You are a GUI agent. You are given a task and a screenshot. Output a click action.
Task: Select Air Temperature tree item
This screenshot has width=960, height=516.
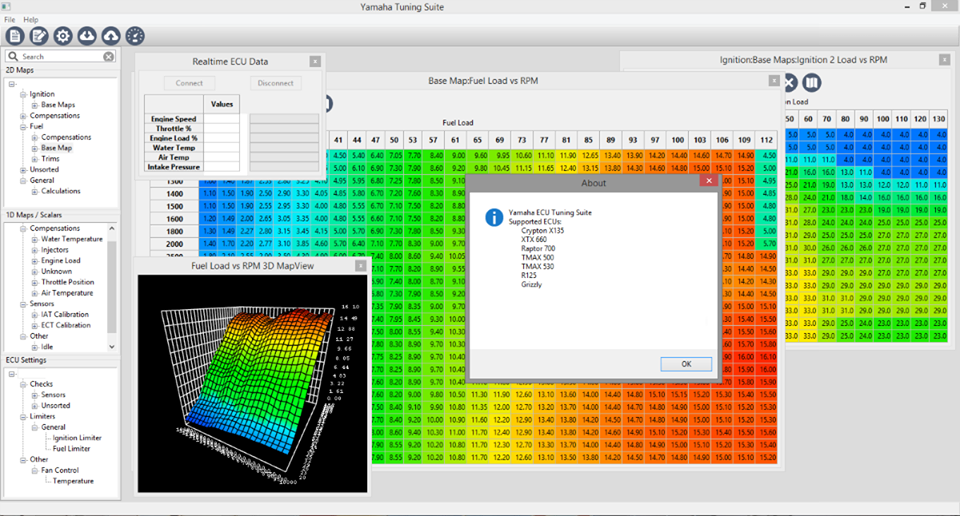tap(67, 293)
